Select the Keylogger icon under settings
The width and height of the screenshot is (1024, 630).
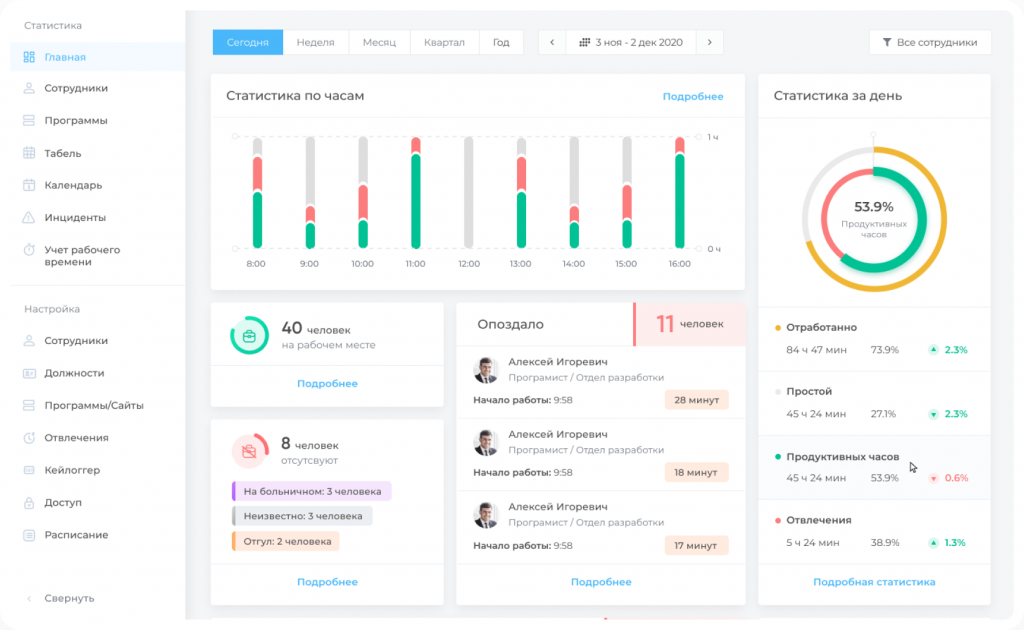[30, 470]
